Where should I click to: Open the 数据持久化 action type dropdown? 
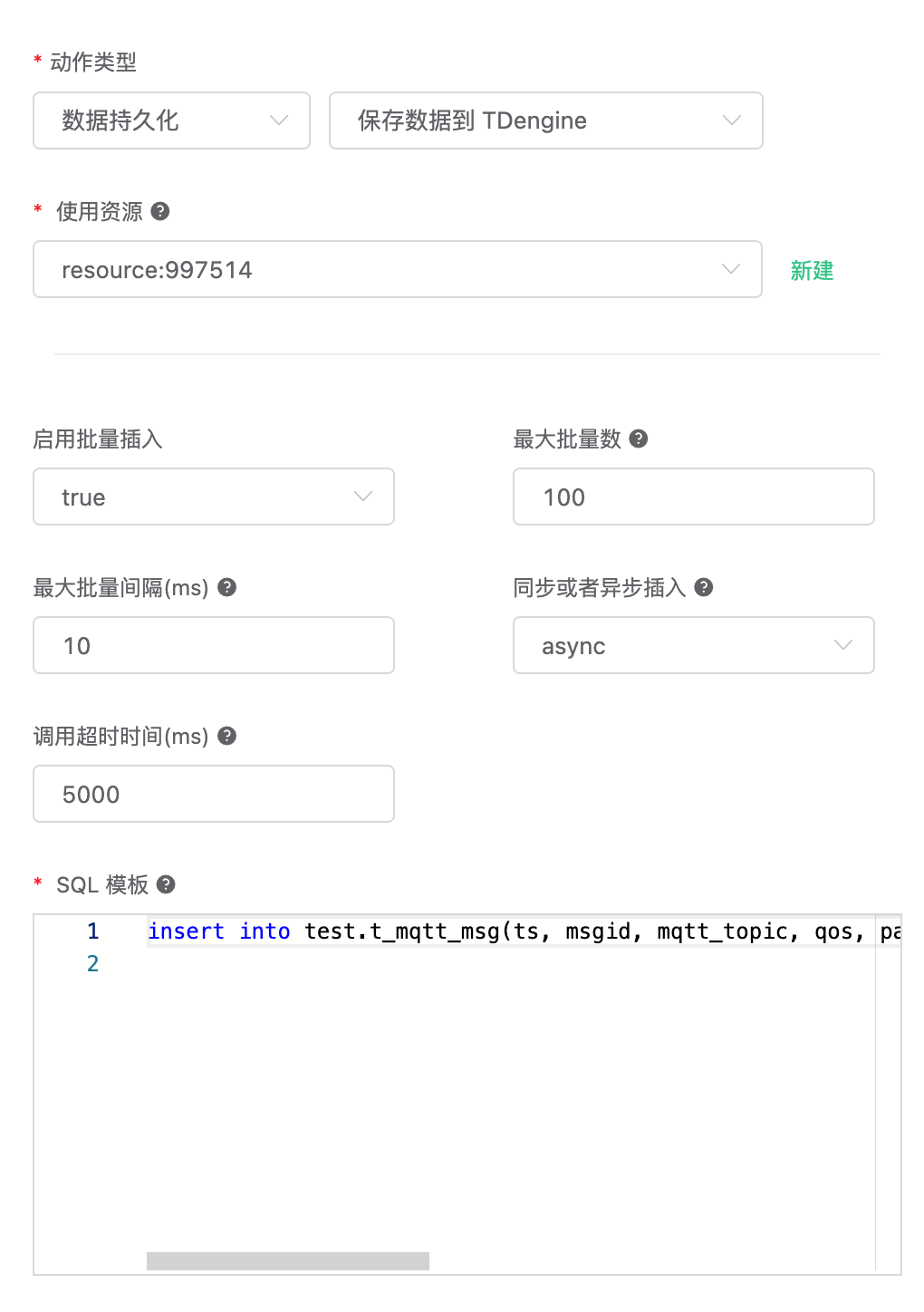[x=171, y=121]
